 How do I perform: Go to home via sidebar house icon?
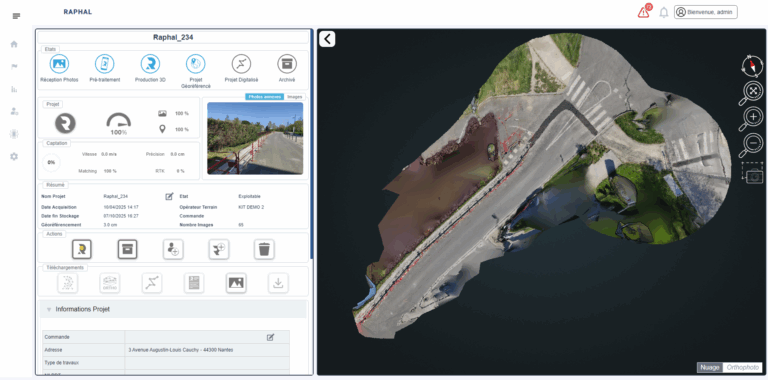pos(14,44)
